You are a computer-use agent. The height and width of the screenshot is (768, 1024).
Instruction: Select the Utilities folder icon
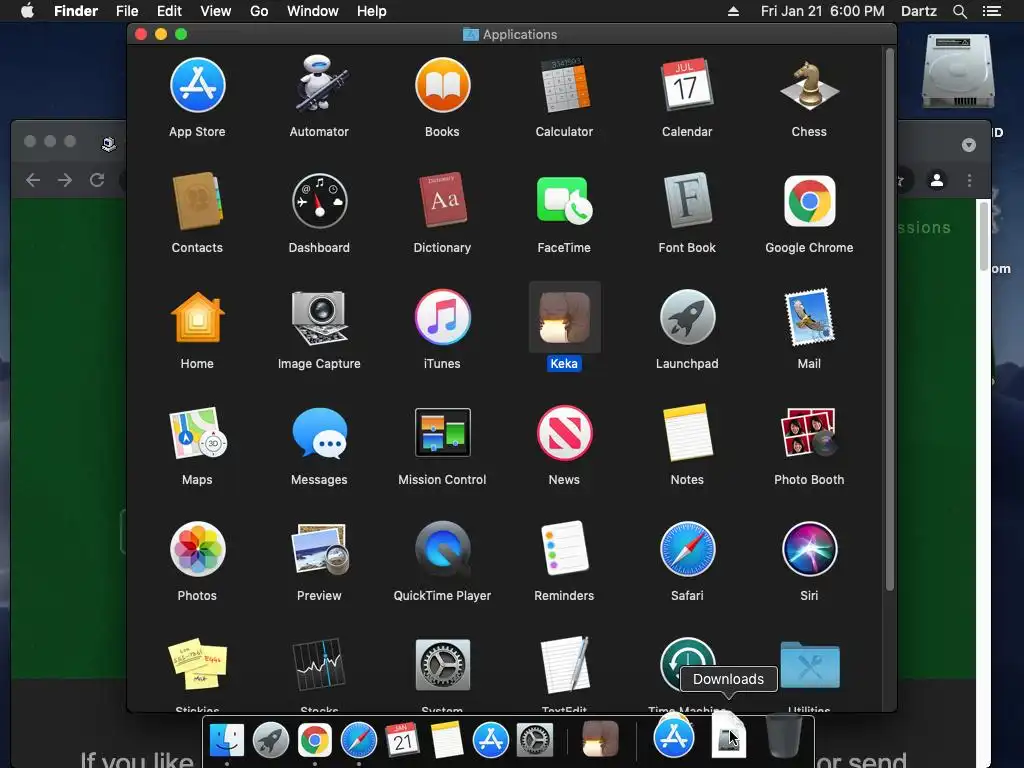809,665
